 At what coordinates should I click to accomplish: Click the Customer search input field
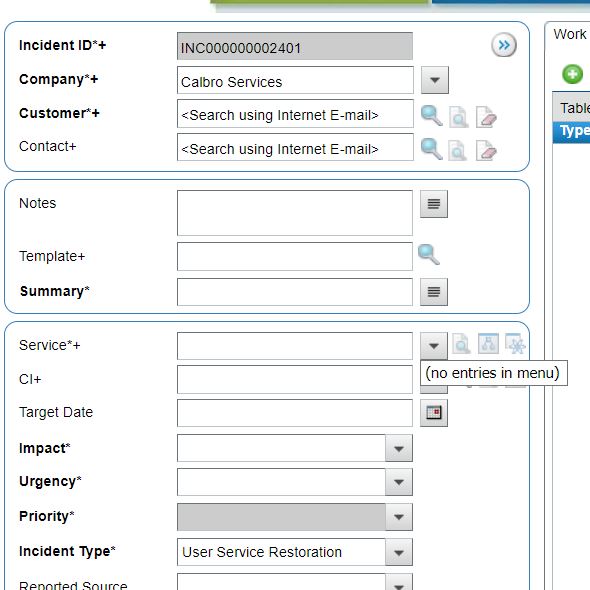(295, 114)
